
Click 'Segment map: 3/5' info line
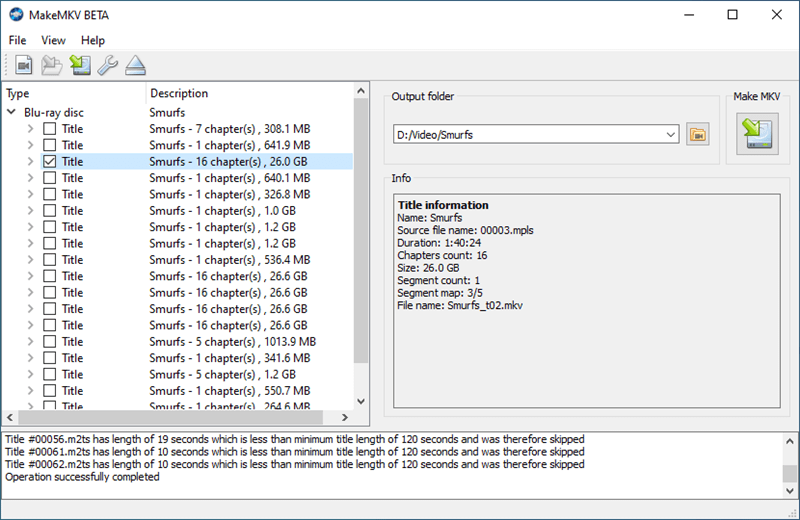[440, 293]
